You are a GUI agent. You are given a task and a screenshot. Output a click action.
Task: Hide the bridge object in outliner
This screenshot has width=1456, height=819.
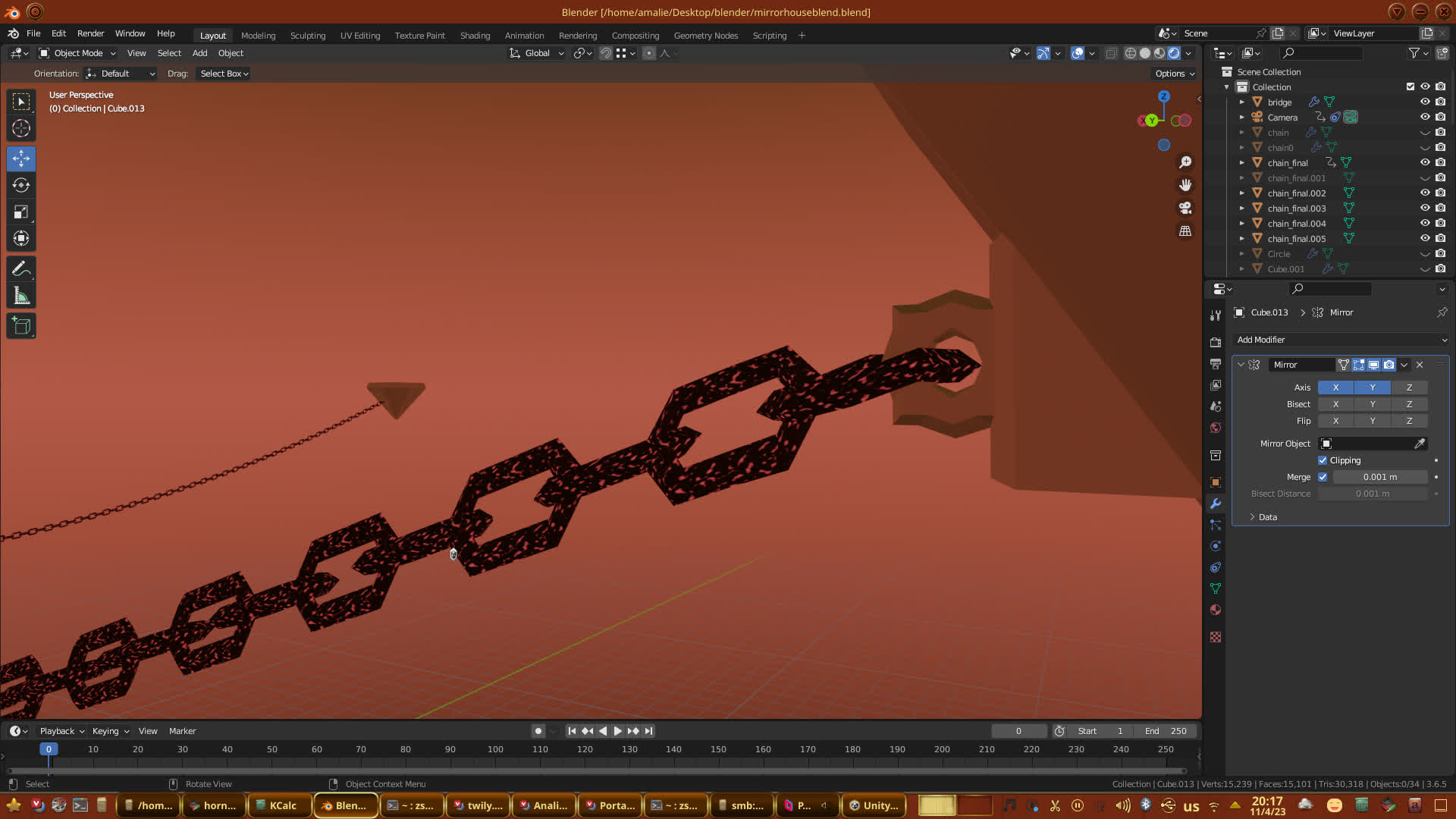click(x=1425, y=102)
